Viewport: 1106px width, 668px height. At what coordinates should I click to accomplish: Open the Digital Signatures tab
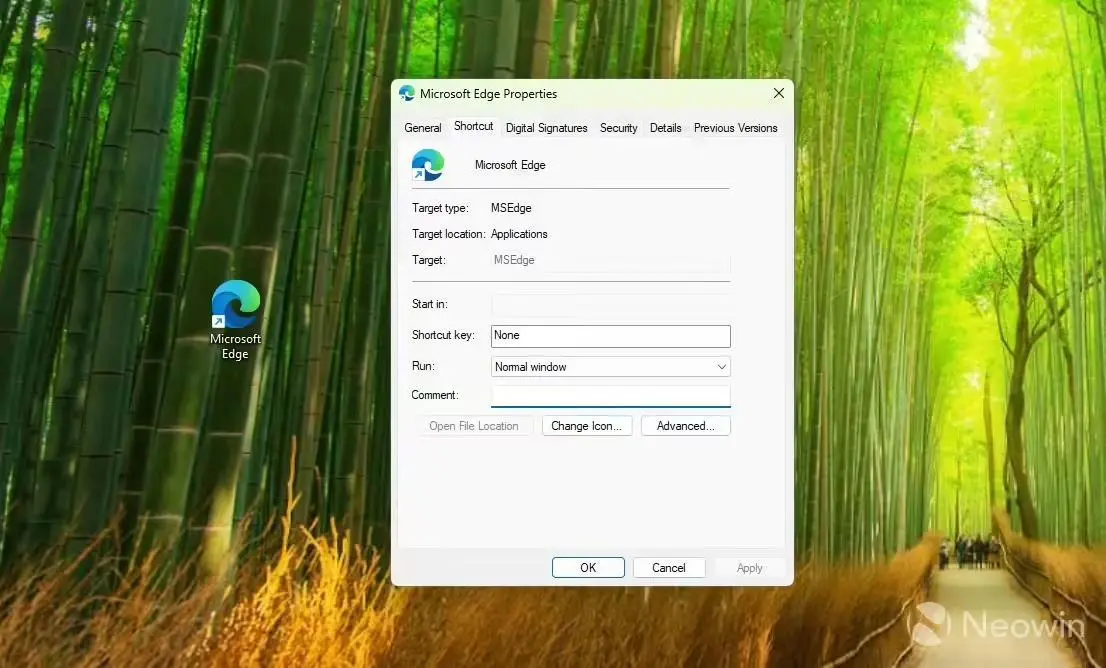[546, 127]
